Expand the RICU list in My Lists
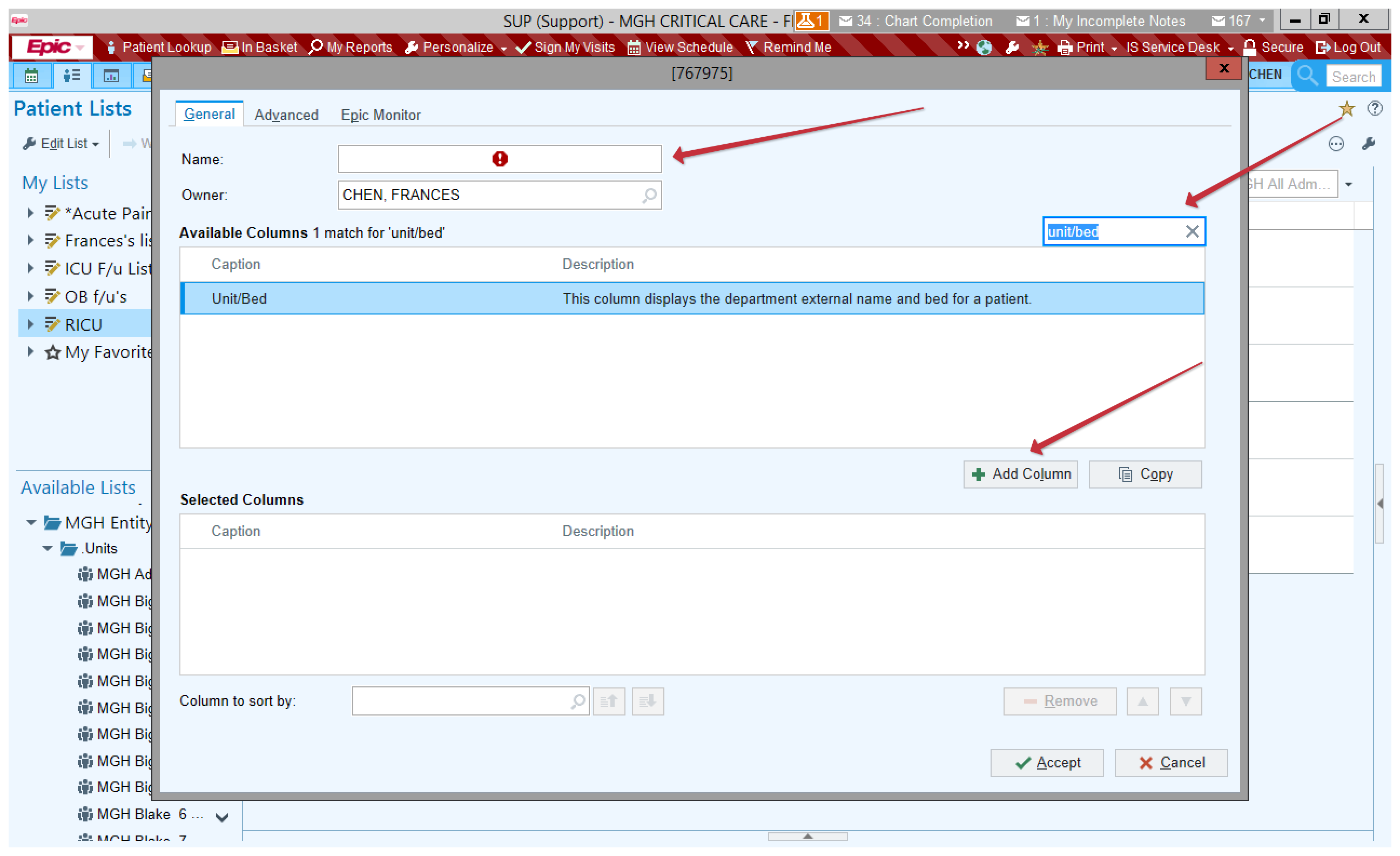 (31, 325)
